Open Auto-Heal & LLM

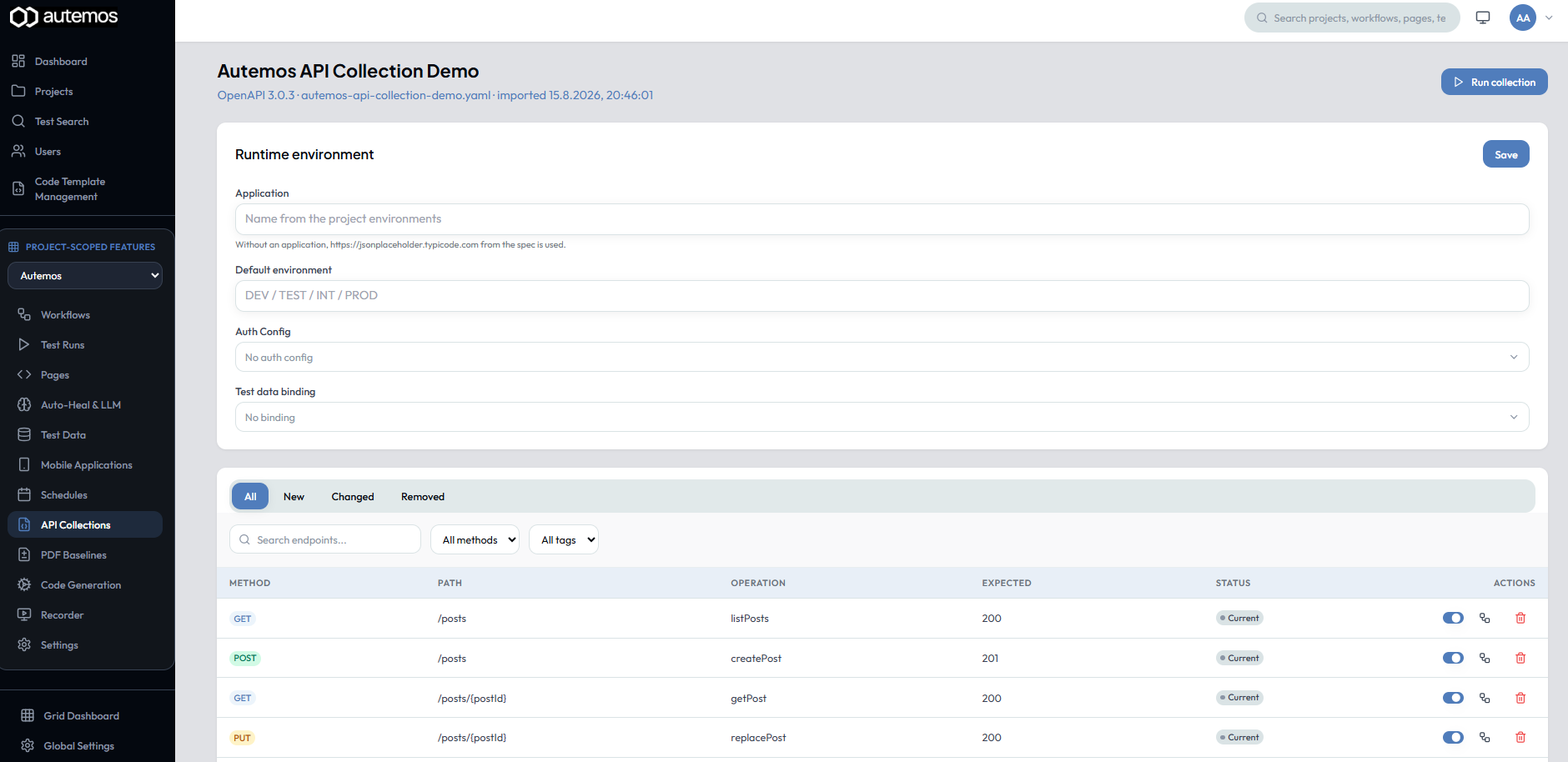point(81,405)
